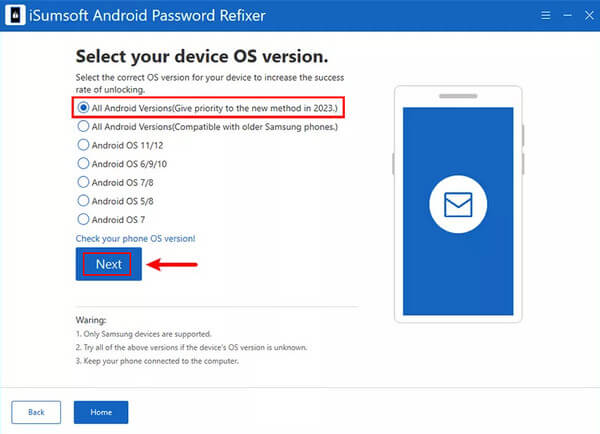Image resolution: width=600 pixels, height=434 pixels.
Task: Open Check your phone OS version link
Action: (x=135, y=238)
